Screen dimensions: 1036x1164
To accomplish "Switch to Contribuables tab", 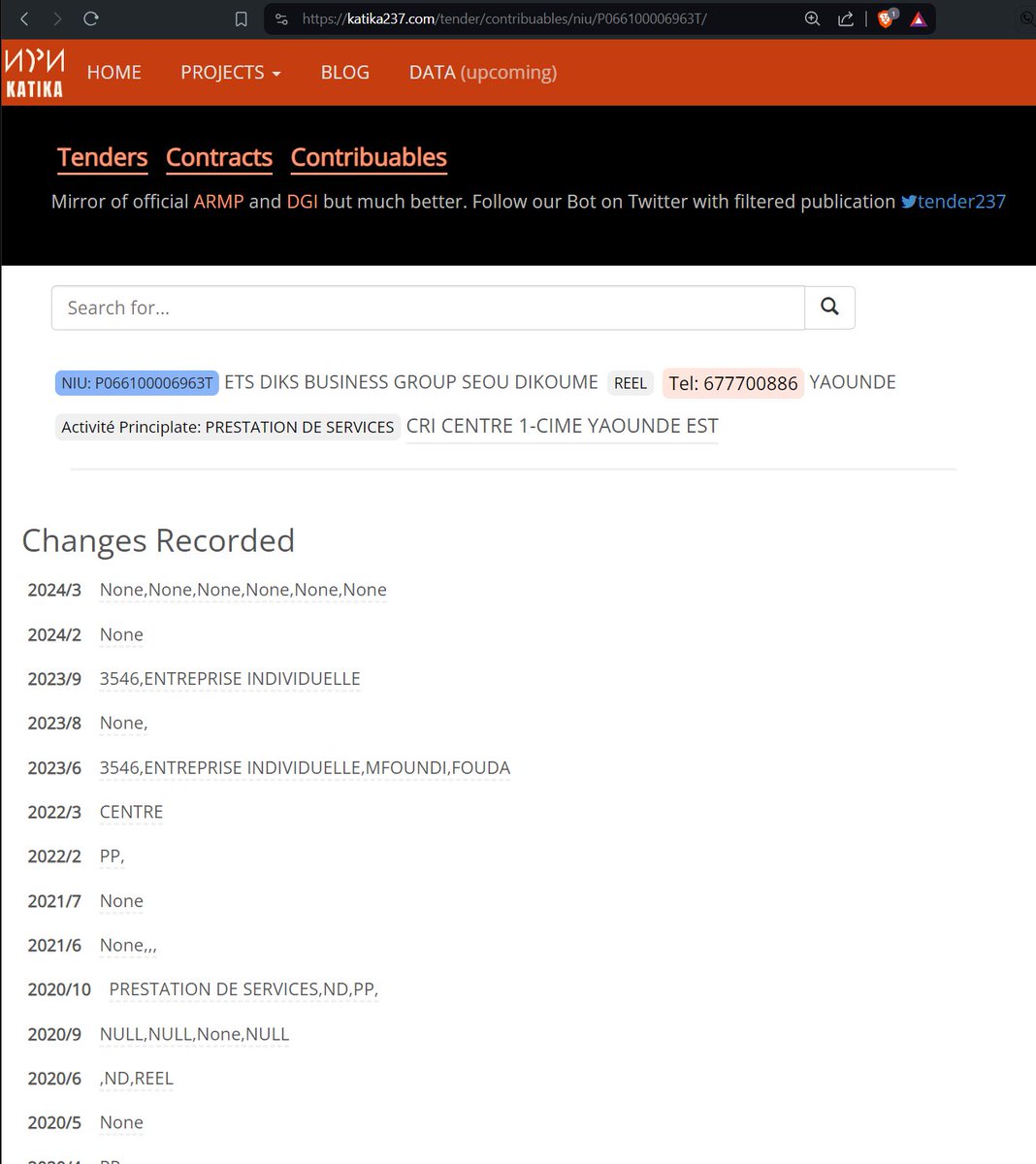I will tap(369, 157).
